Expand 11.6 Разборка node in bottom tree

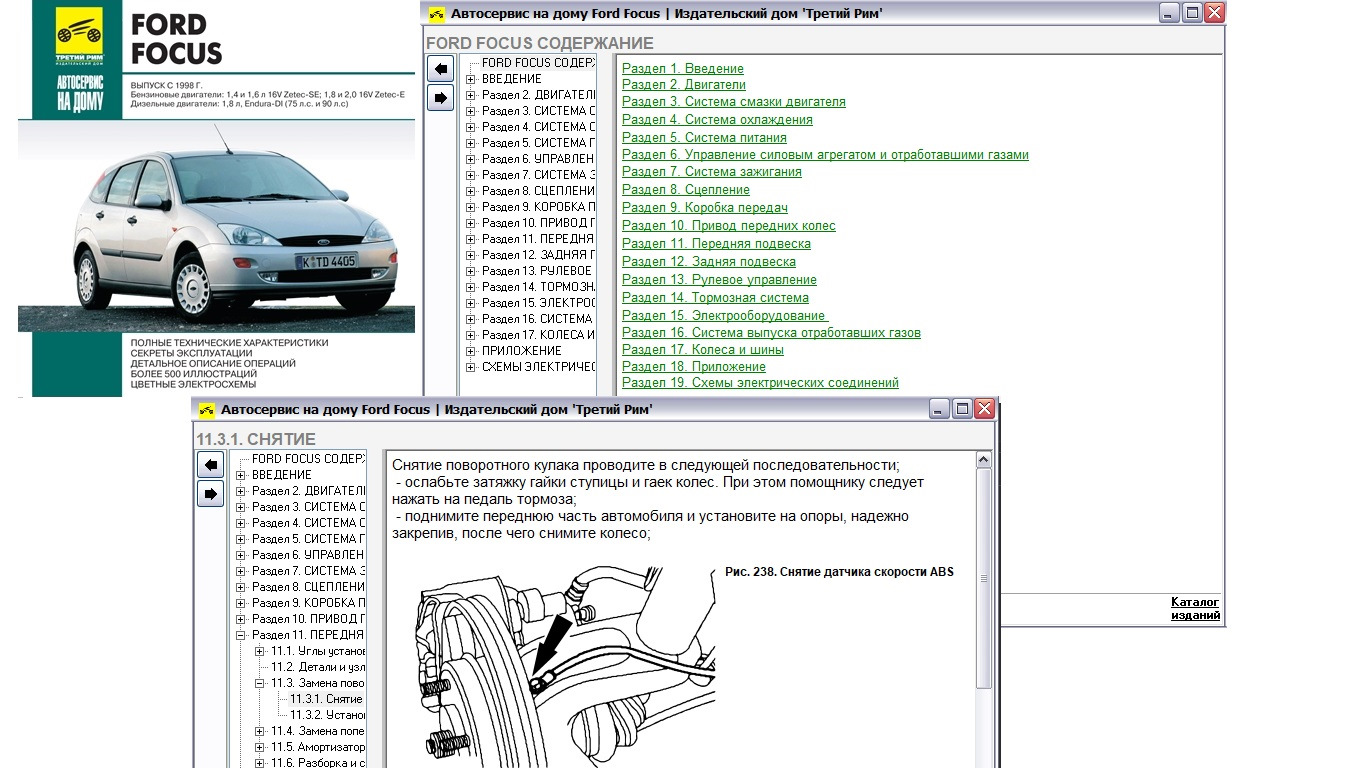[260, 763]
